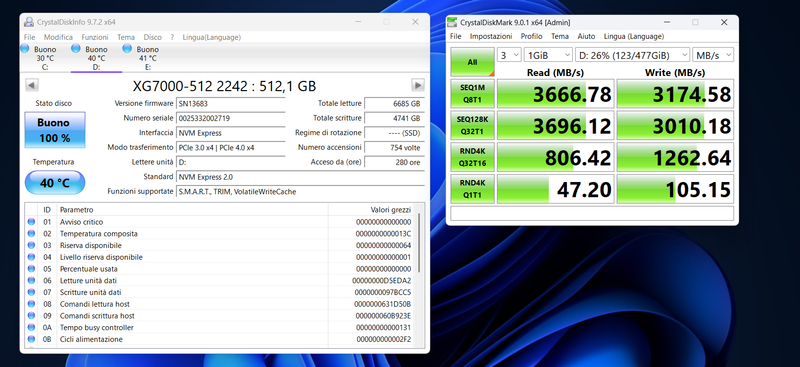Start all benchmarks with All button
This screenshot has height=367, width=800.
472,62
